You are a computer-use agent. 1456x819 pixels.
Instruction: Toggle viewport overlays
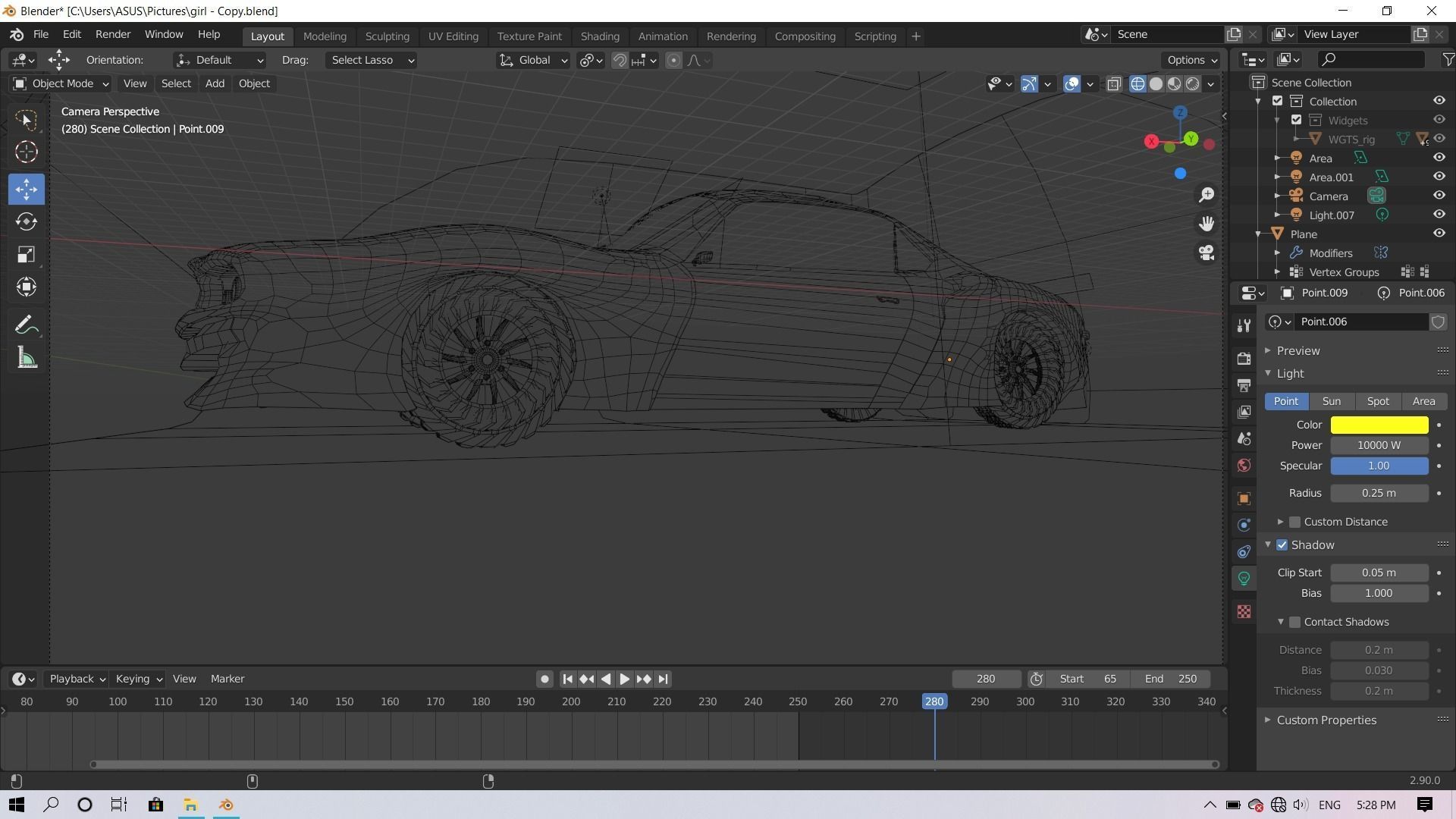[1072, 84]
